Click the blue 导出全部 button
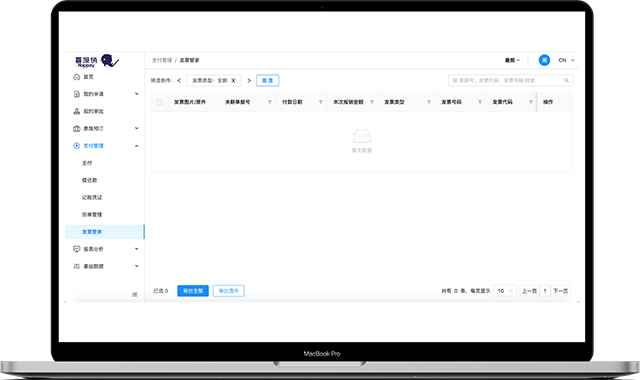Viewport: 640px width, 380px height. pyautogui.click(x=193, y=291)
